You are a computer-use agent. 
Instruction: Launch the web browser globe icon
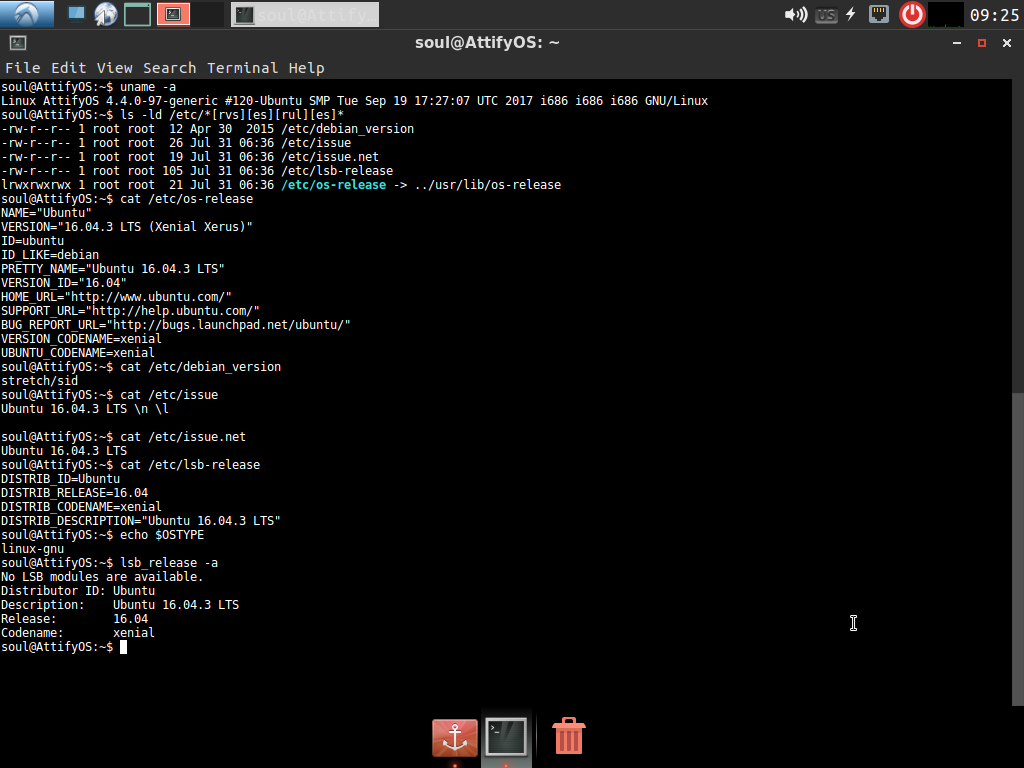click(105, 14)
